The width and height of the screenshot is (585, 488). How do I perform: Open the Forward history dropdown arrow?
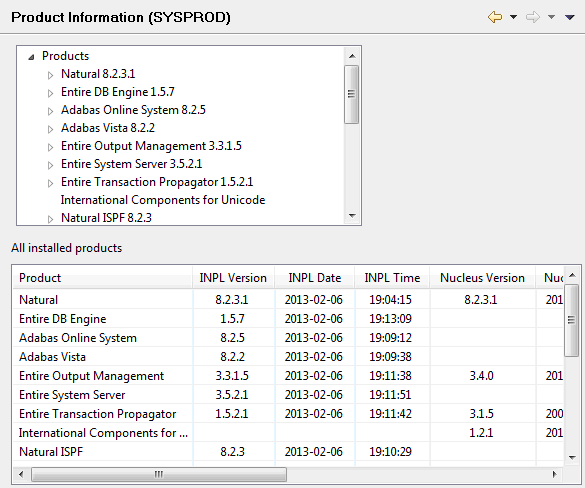coord(551,17)
